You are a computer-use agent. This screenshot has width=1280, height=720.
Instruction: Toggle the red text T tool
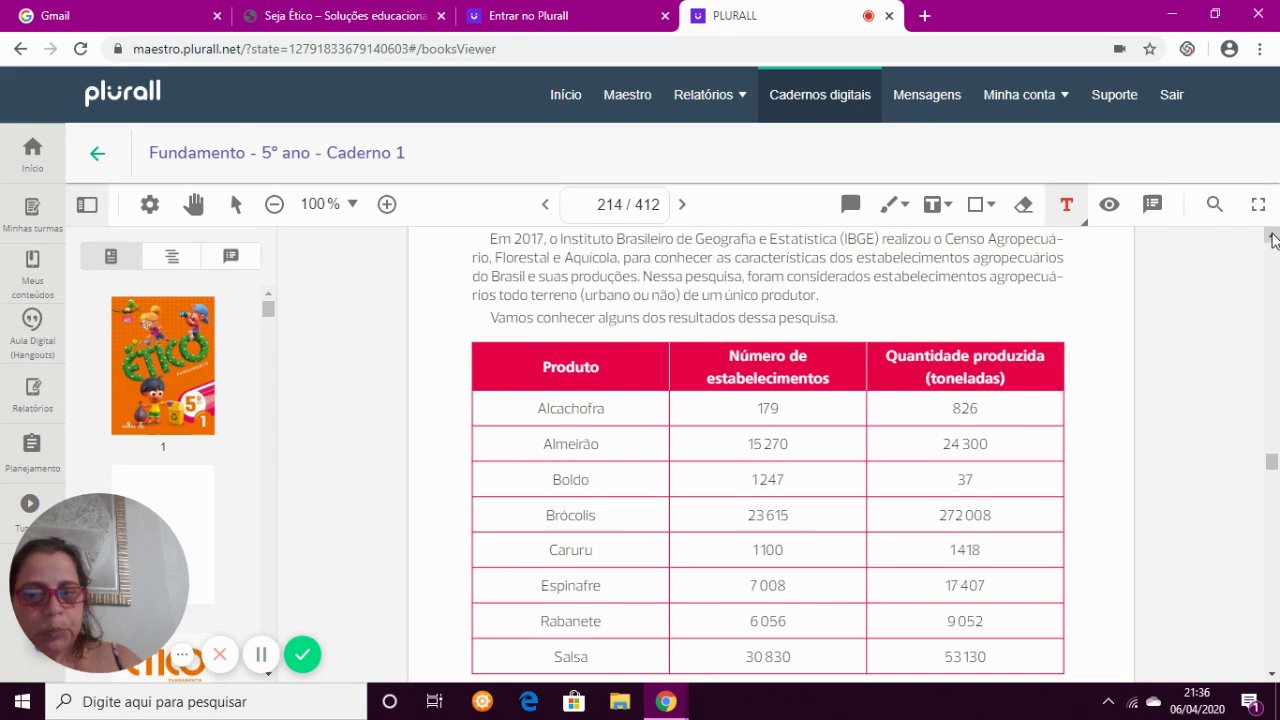[x=1066, y=204]
